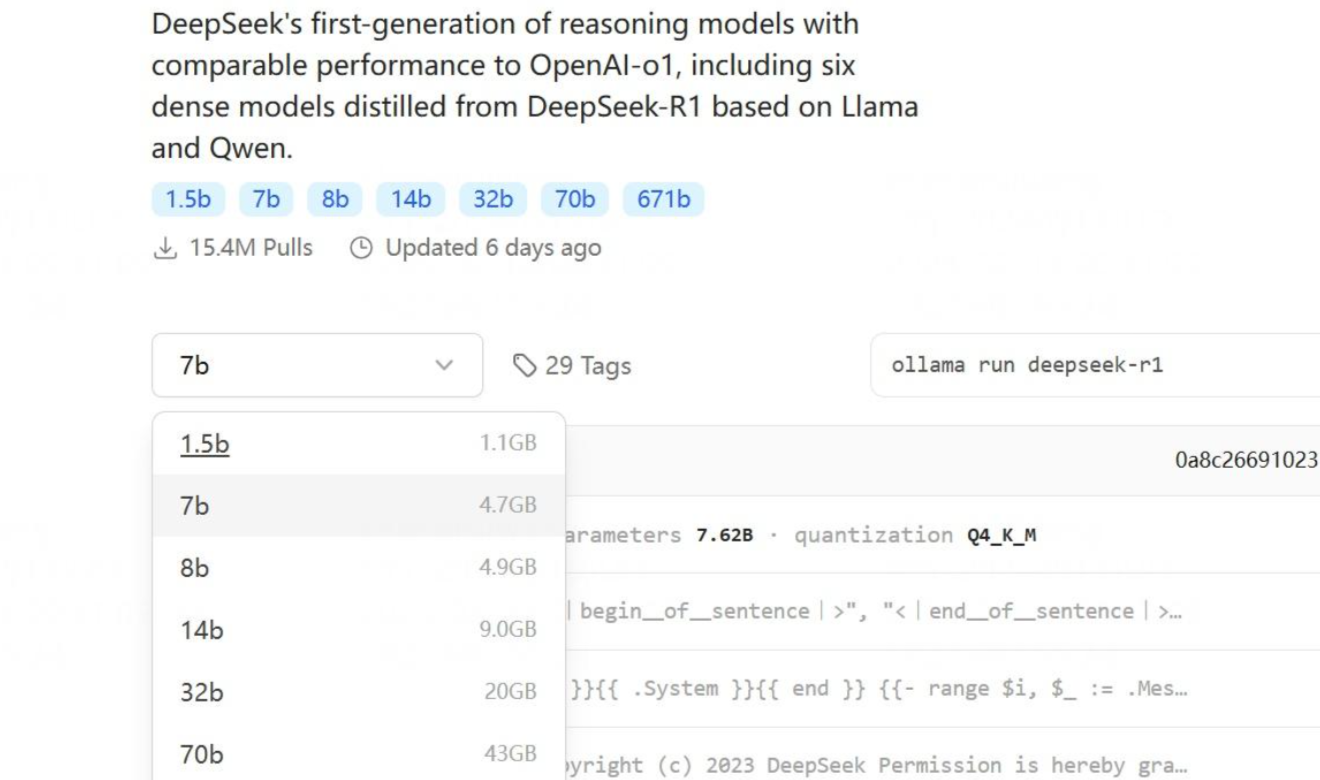Image resolution: width=1320 pixels, height=780 pixels.
Task: Open the parameters 7.62B quantization row
Action: point(942,535)
